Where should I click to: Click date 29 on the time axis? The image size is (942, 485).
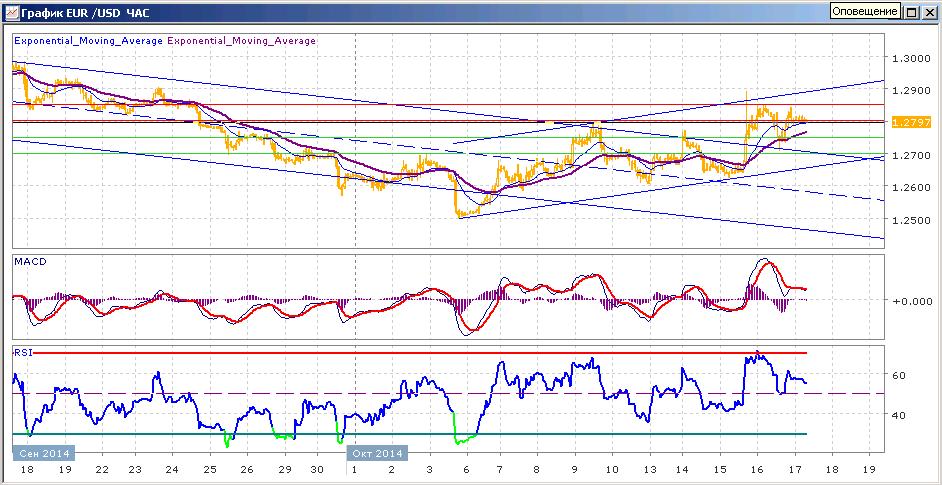tap(285, 469)
